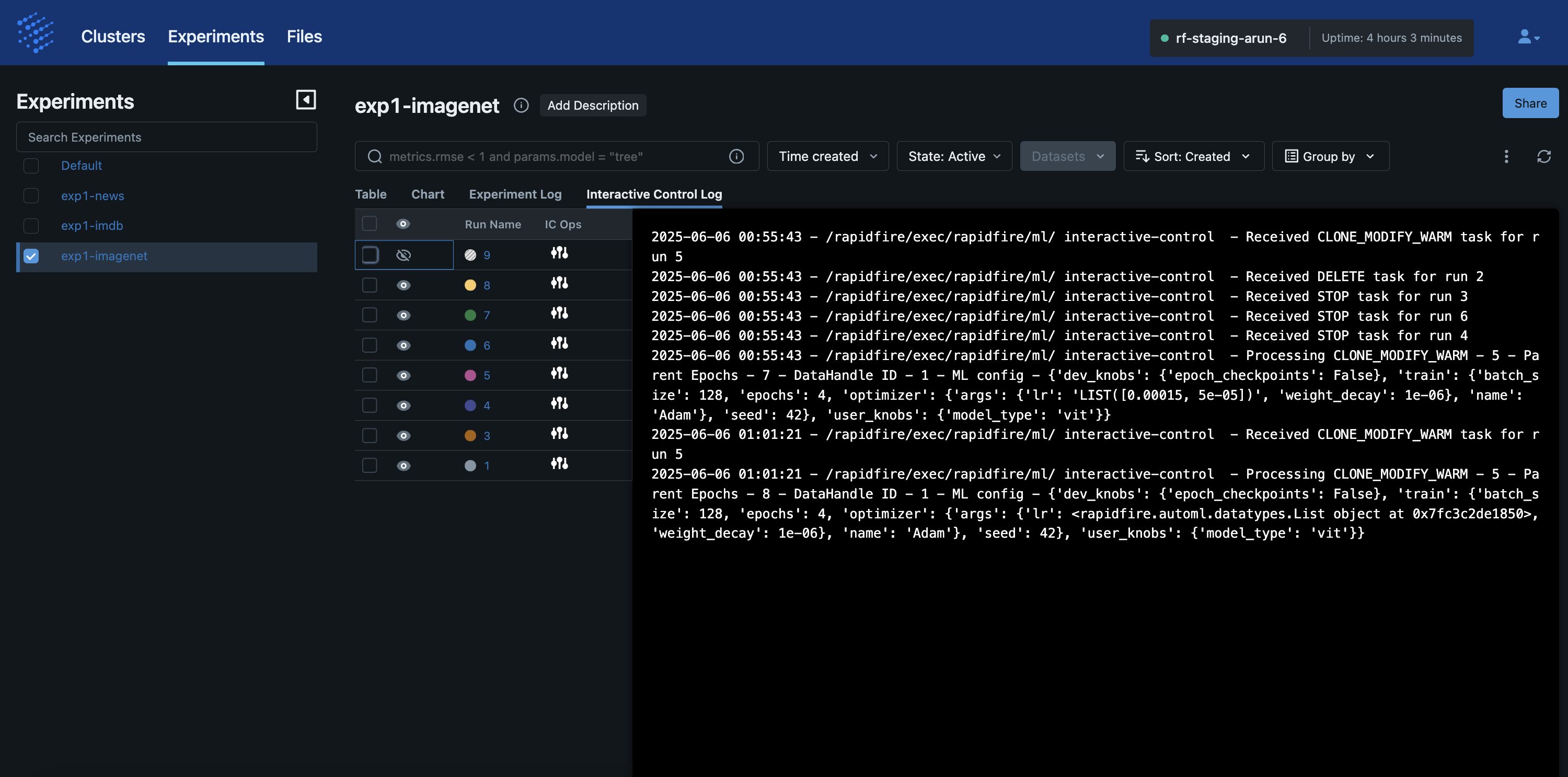Click the Share button
This screenshot has width=1568, height=777.
pos(1530,103)
